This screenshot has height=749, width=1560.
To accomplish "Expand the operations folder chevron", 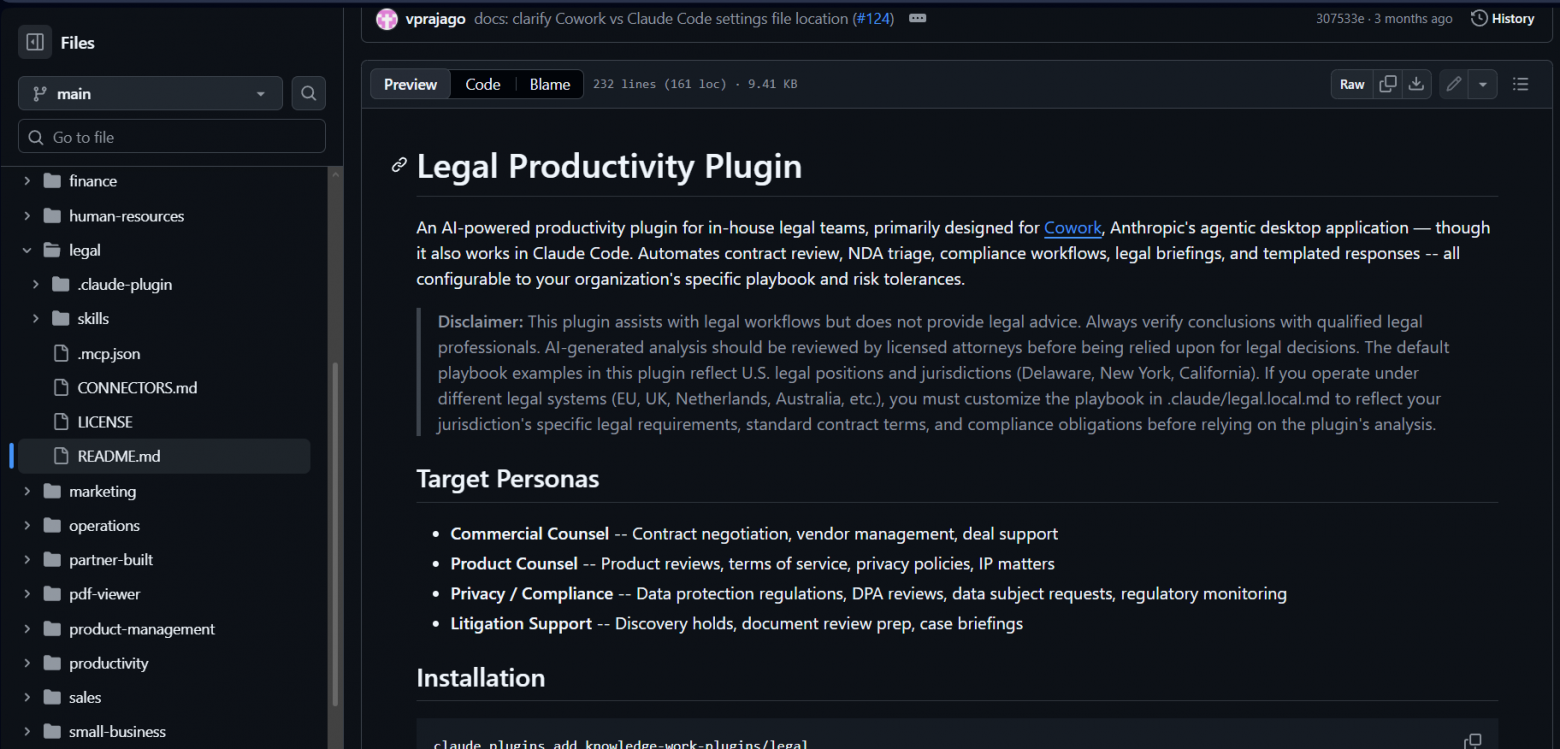I will 27,525.
